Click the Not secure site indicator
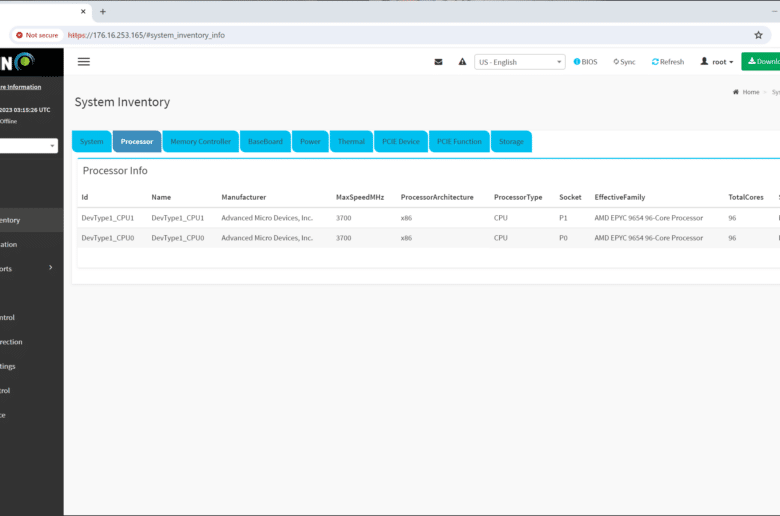 coord(37,35)
